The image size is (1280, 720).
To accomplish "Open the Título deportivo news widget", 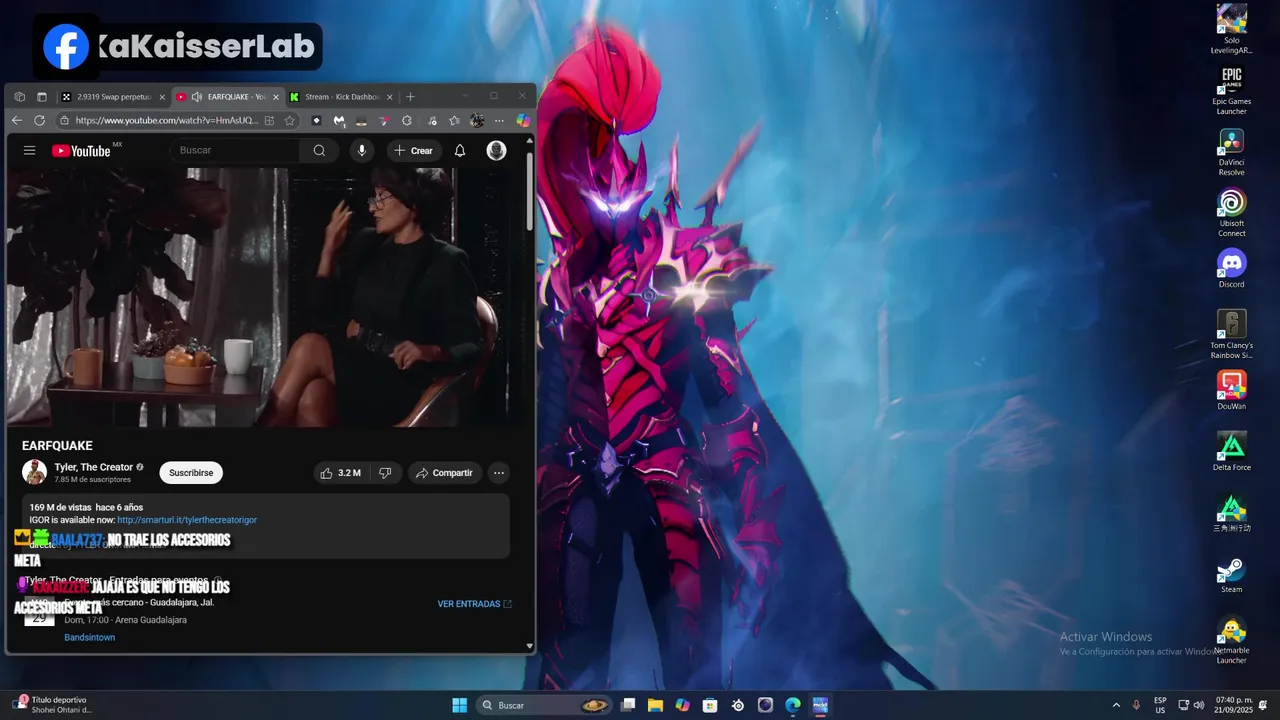I will coord(52,705).
